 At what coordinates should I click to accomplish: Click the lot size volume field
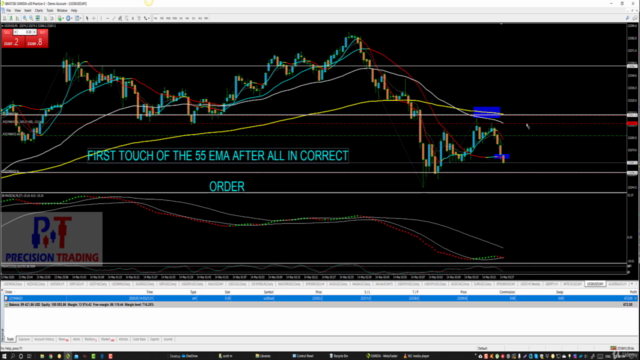(25, 32)
